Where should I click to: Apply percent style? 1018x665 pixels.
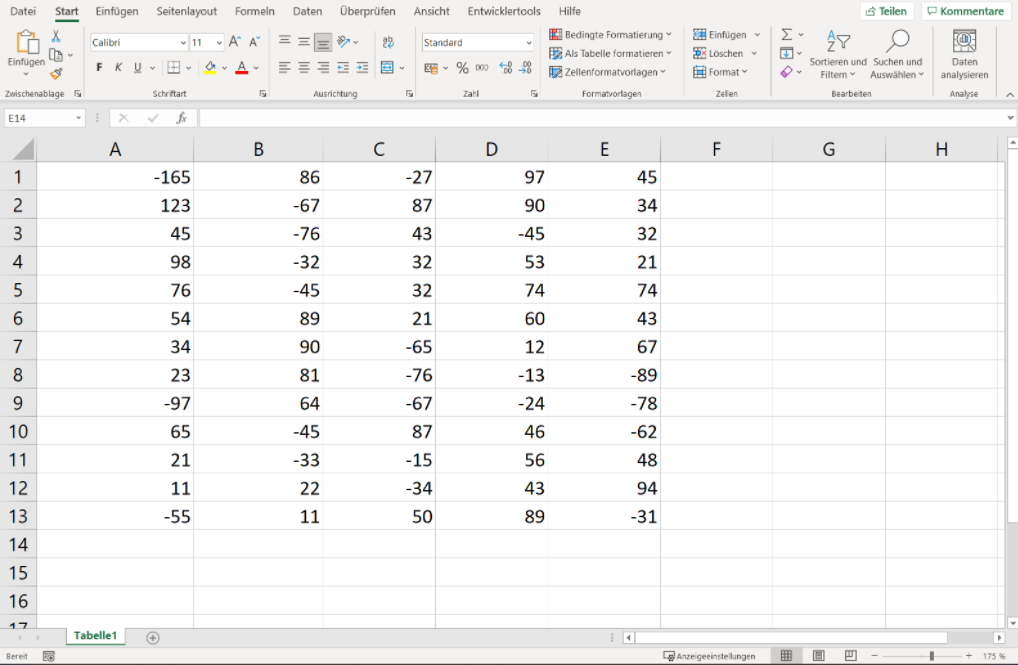click(x=462, y=68)
